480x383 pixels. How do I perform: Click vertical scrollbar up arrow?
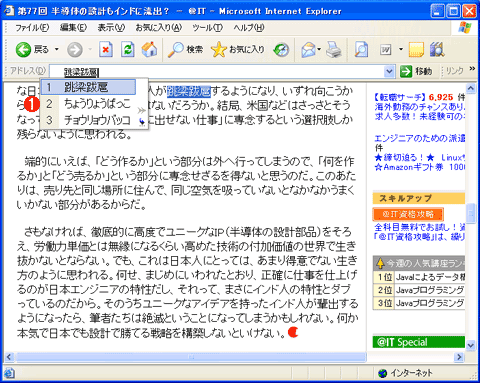coord(471,88)
